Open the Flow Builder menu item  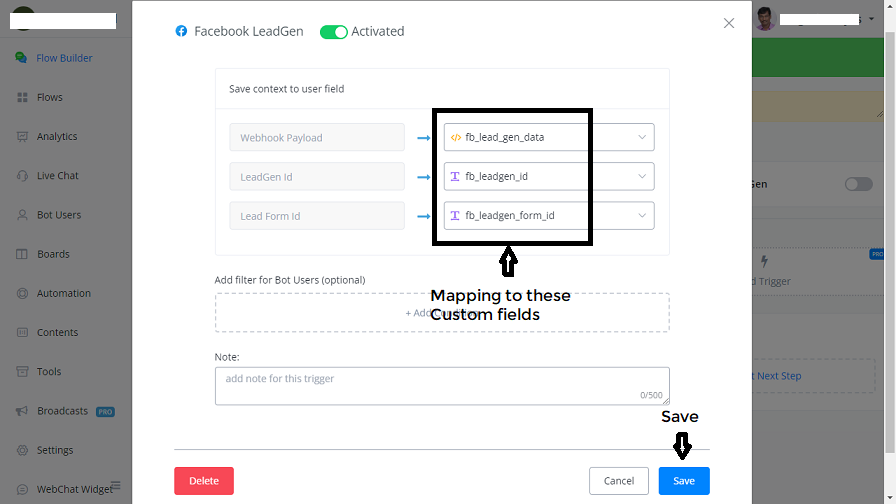point(64,58)
